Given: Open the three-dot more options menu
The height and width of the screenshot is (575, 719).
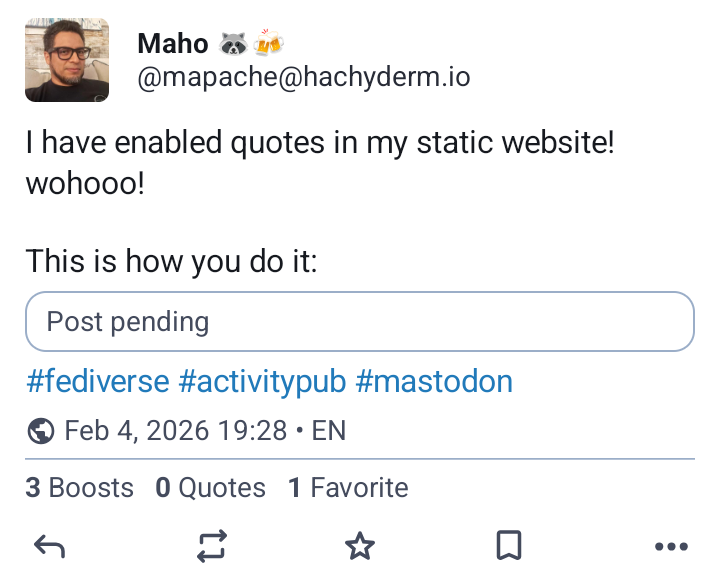Looking at the screenshot, I should [670, 546].
